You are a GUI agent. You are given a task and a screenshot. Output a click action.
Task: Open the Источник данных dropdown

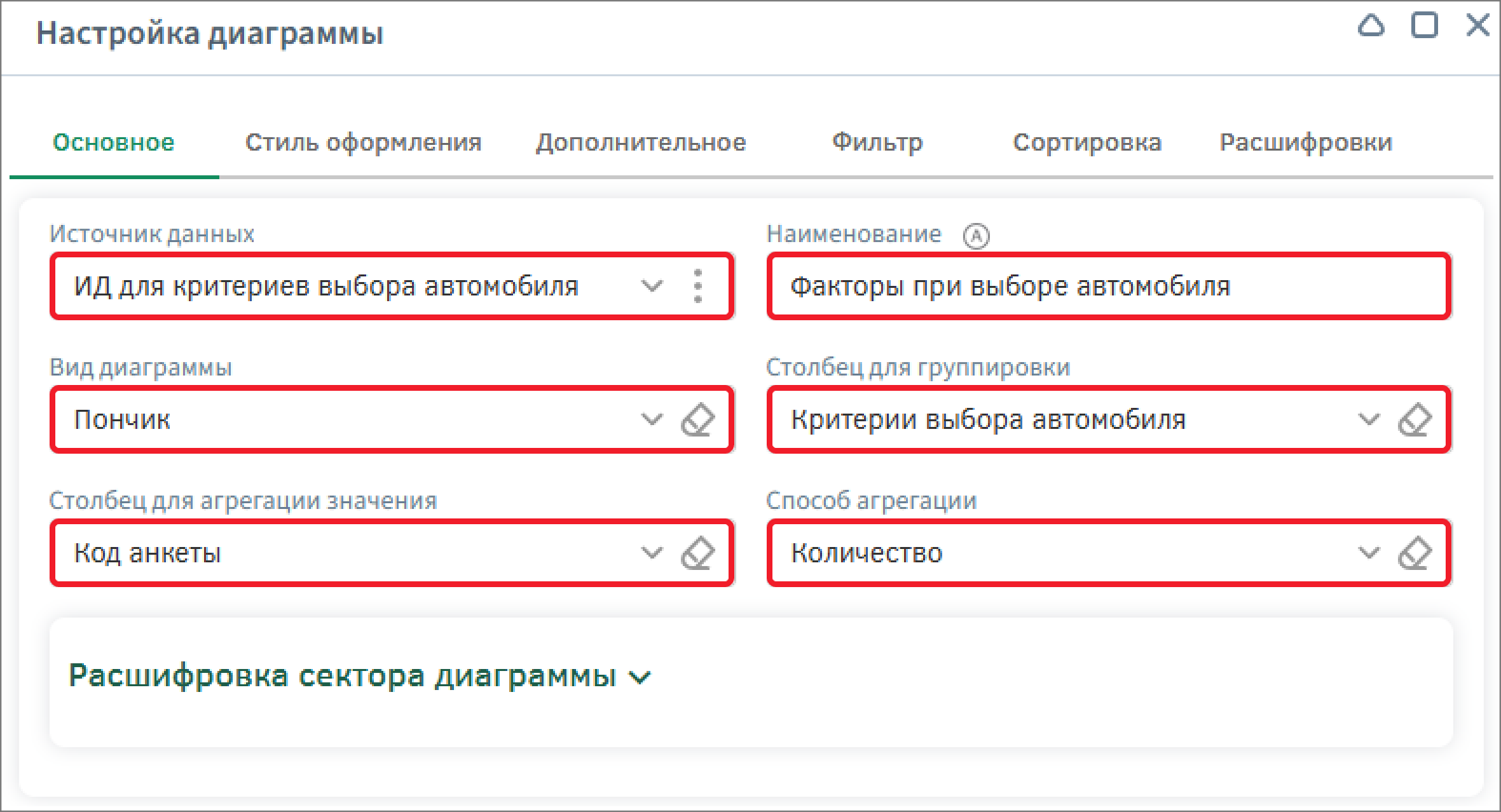[651, 286]
